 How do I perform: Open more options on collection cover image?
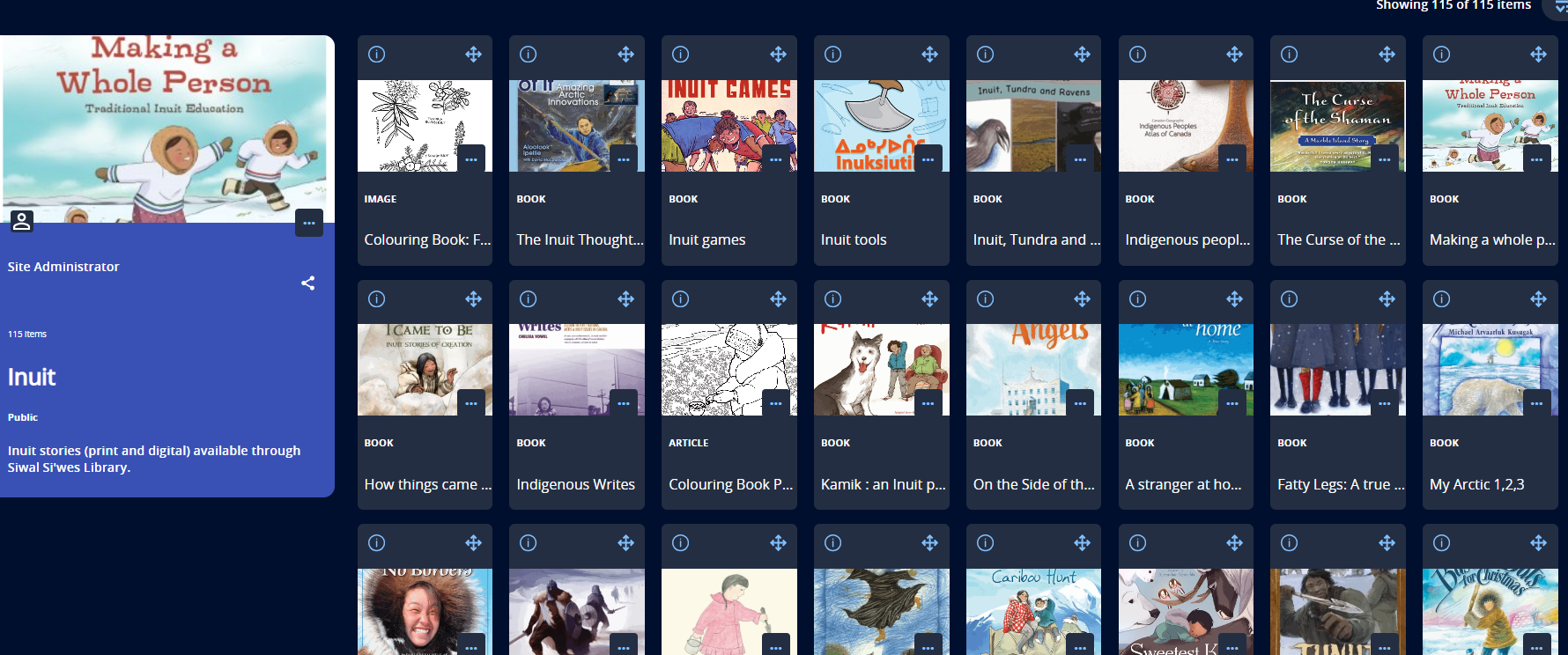308,223
